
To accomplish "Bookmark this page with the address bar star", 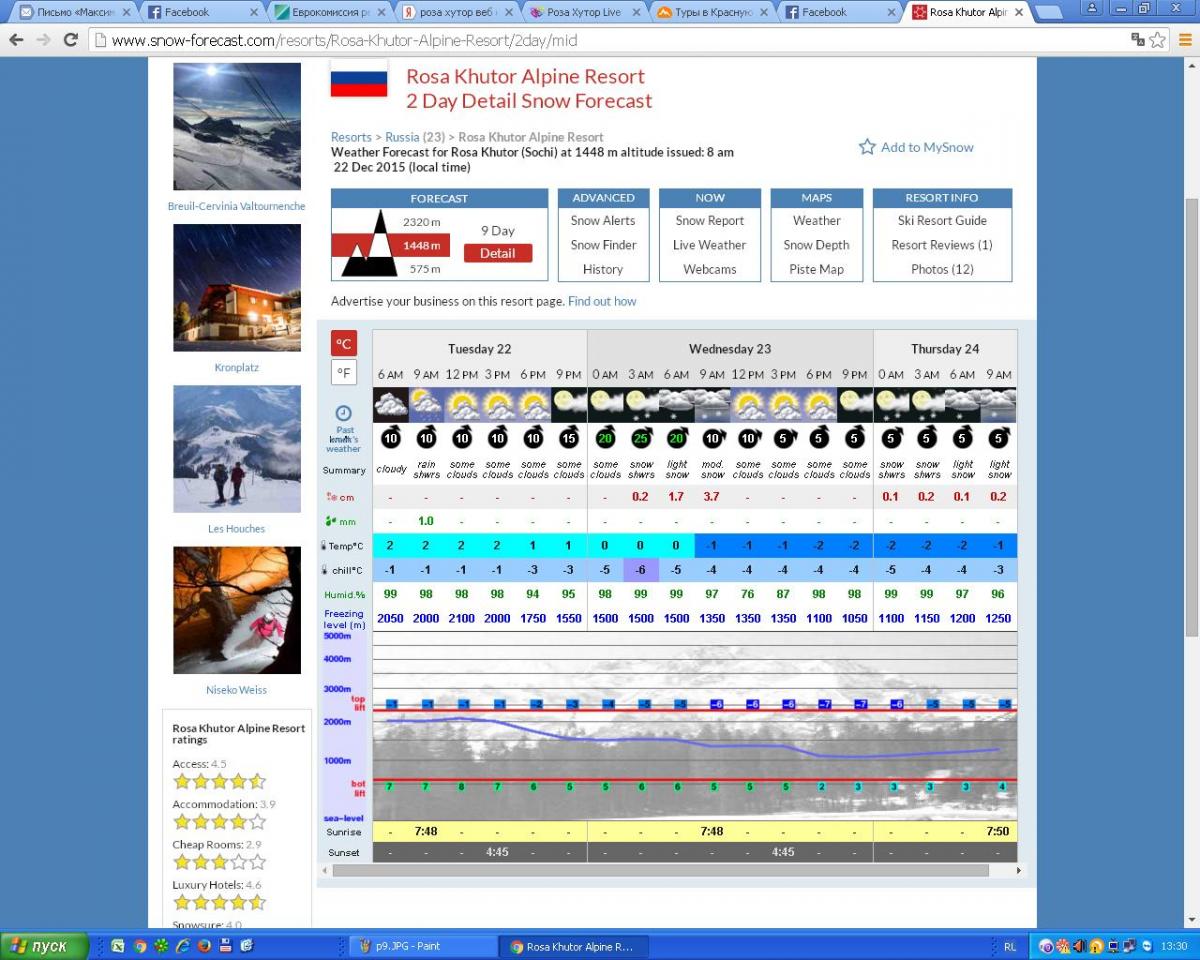I will click(x=1158, y=40).
